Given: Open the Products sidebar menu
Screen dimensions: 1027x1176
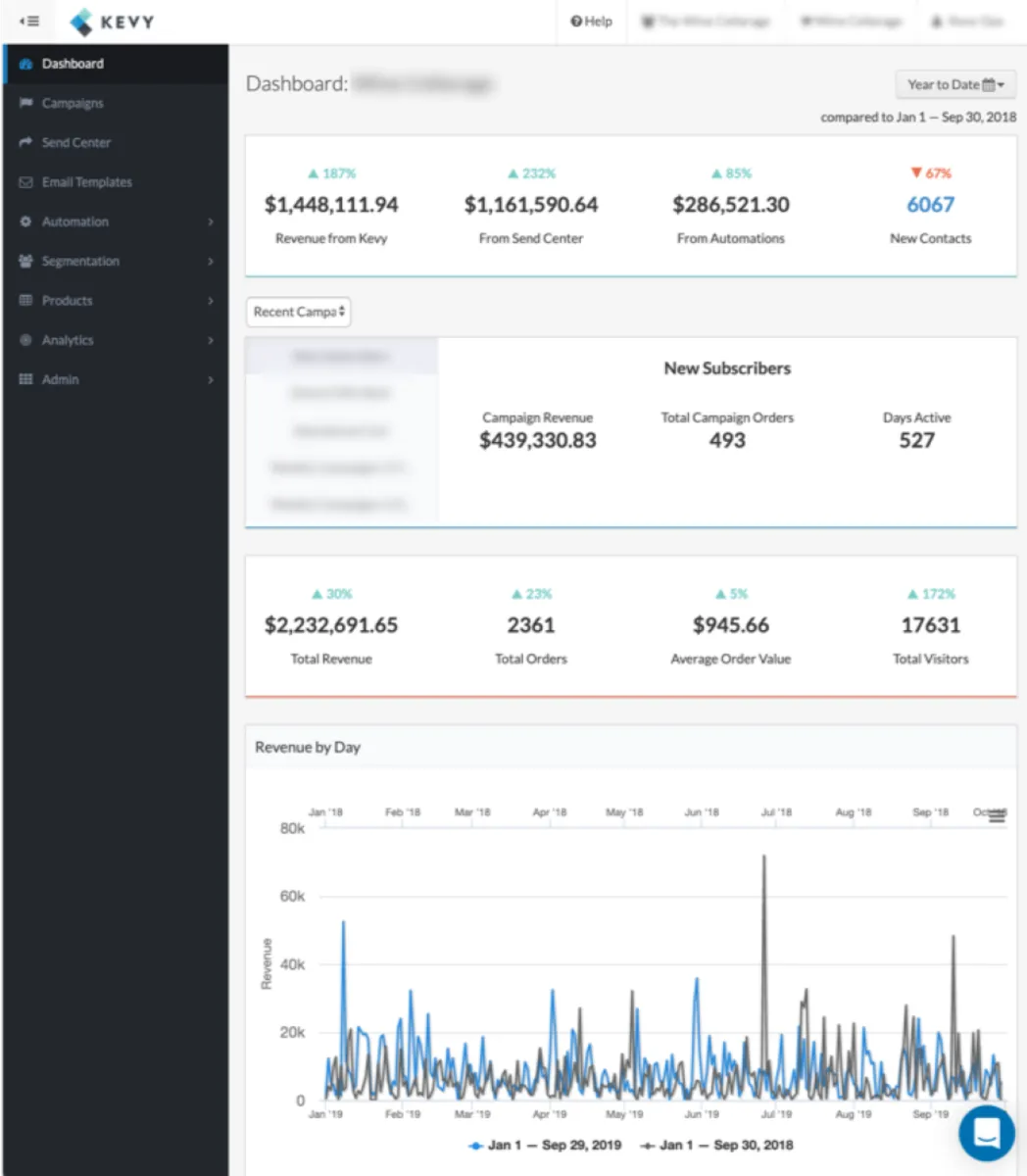Looking at the screenshot, I should 67,301.
